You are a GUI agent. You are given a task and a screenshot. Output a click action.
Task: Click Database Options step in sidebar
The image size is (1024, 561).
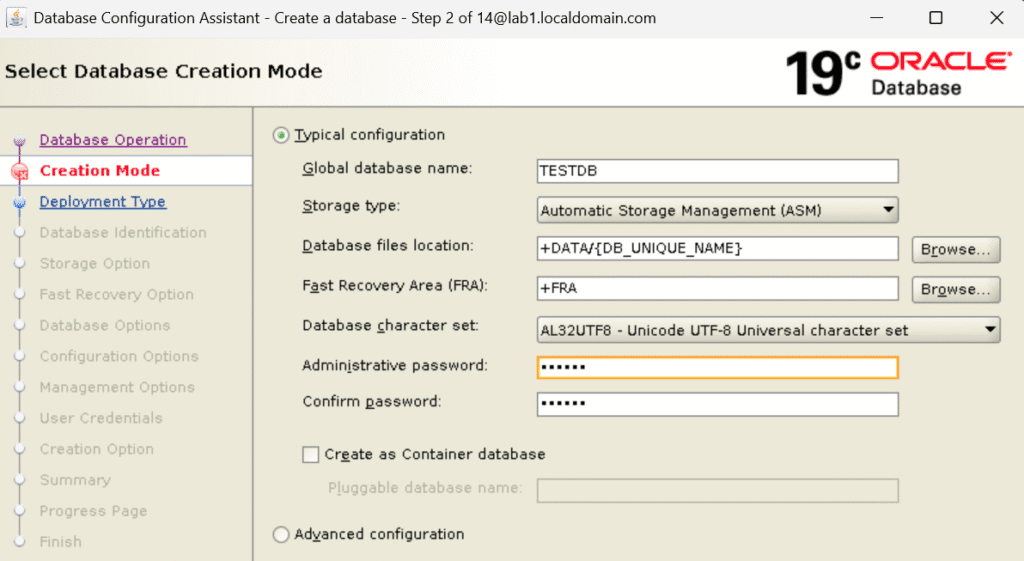[104, 325]
